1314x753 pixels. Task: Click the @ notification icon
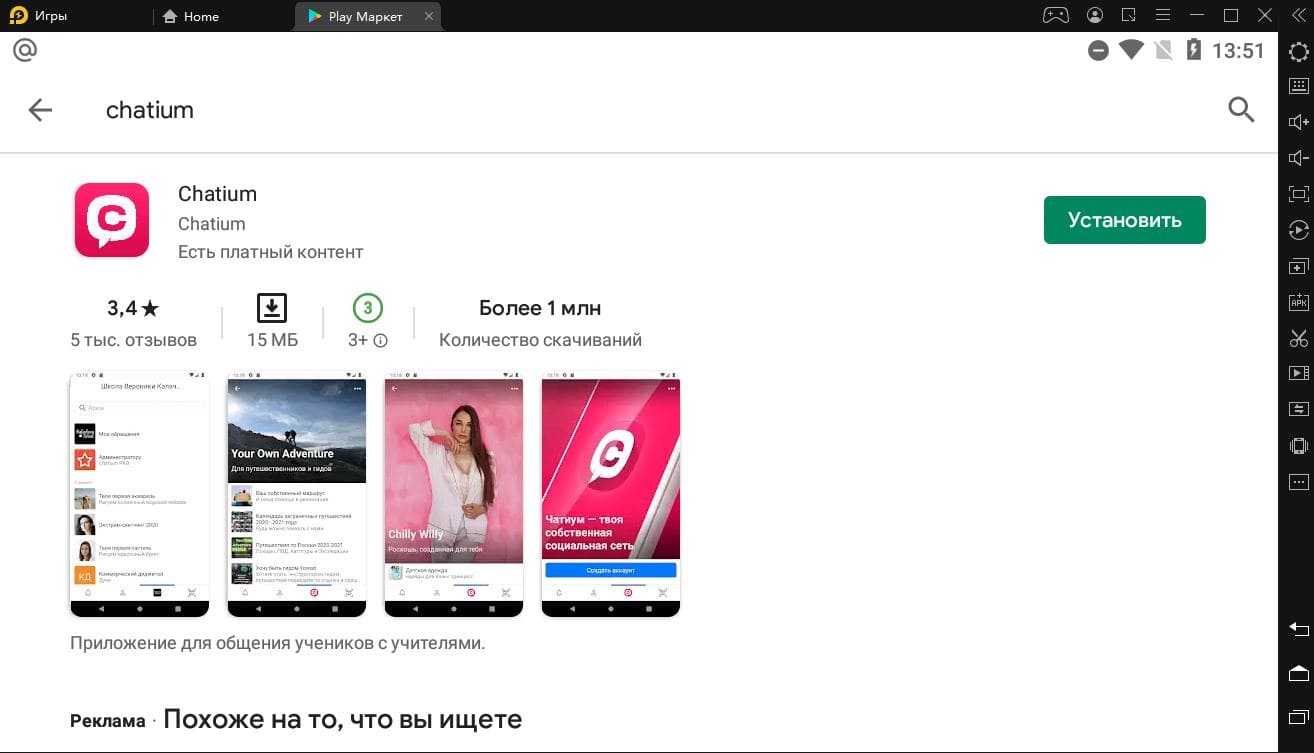(x=25, y=50)
